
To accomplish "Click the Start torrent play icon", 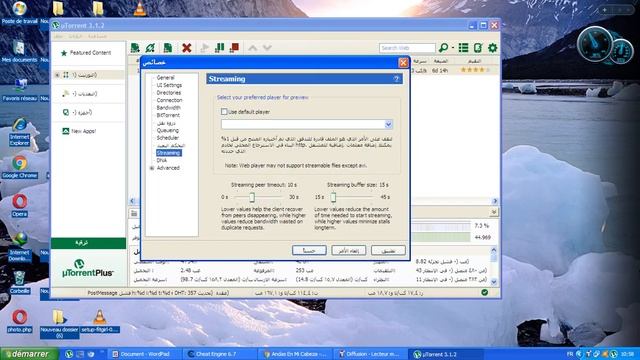I will [x=205, y=48].
